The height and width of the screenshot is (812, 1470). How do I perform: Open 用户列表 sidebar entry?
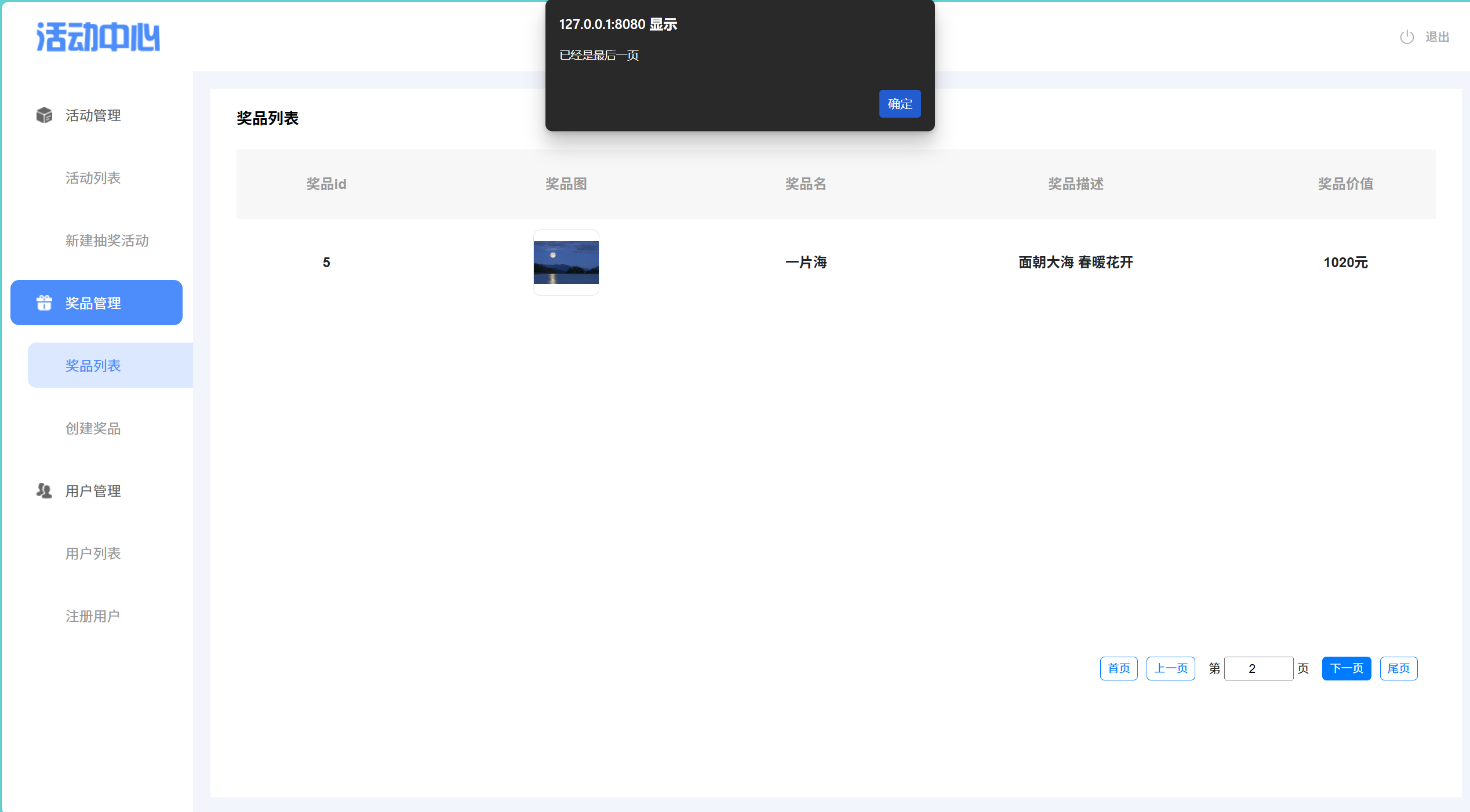[93, 554]
